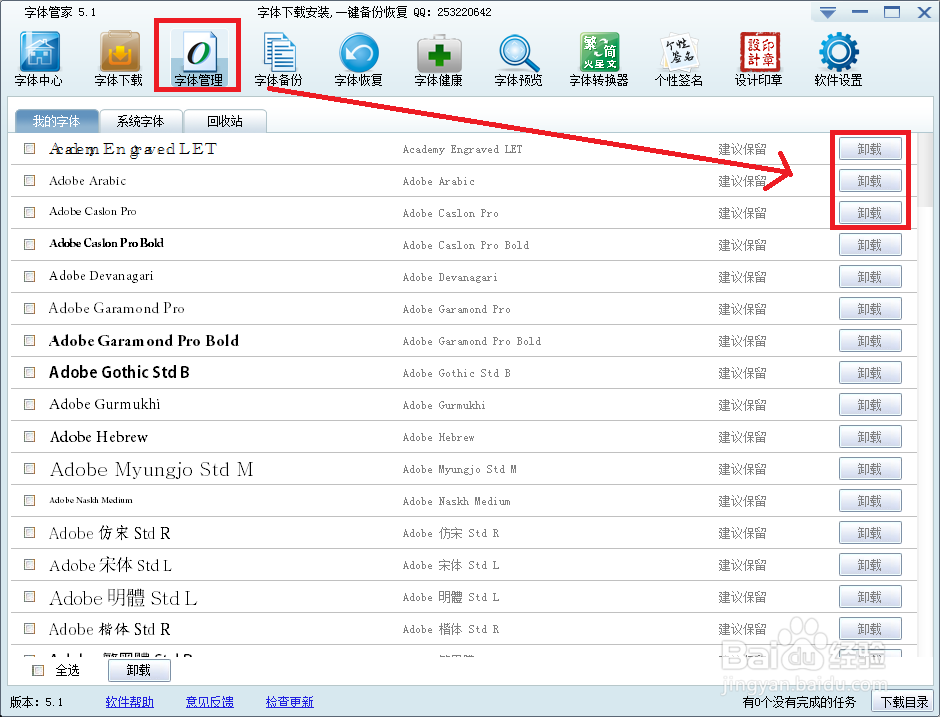
Task: Select the 字体管理 toolbar icon
Action: click(198, 59)
